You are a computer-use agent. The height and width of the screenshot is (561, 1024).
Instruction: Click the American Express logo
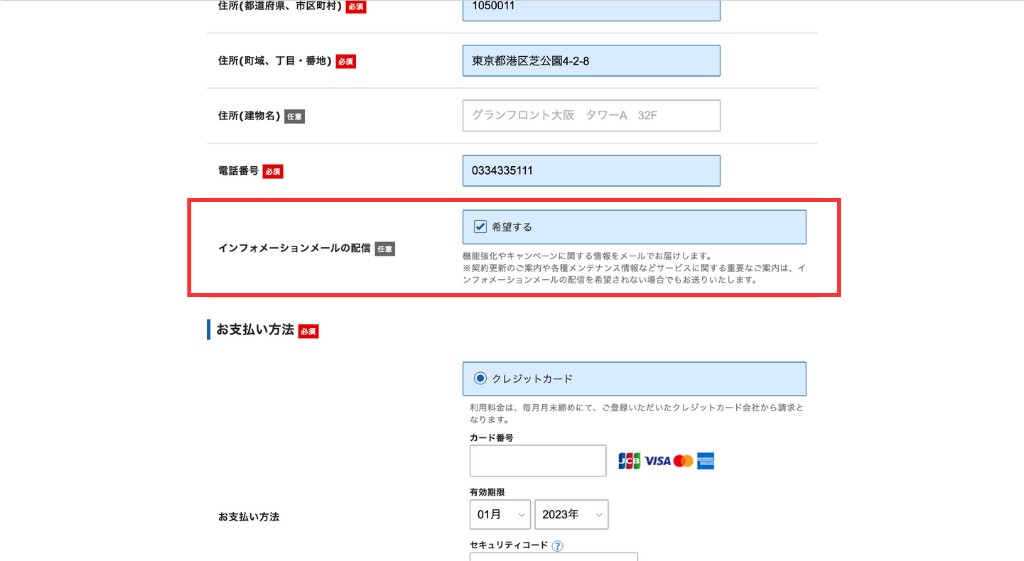pyautogui.click(x=706, y=461)
